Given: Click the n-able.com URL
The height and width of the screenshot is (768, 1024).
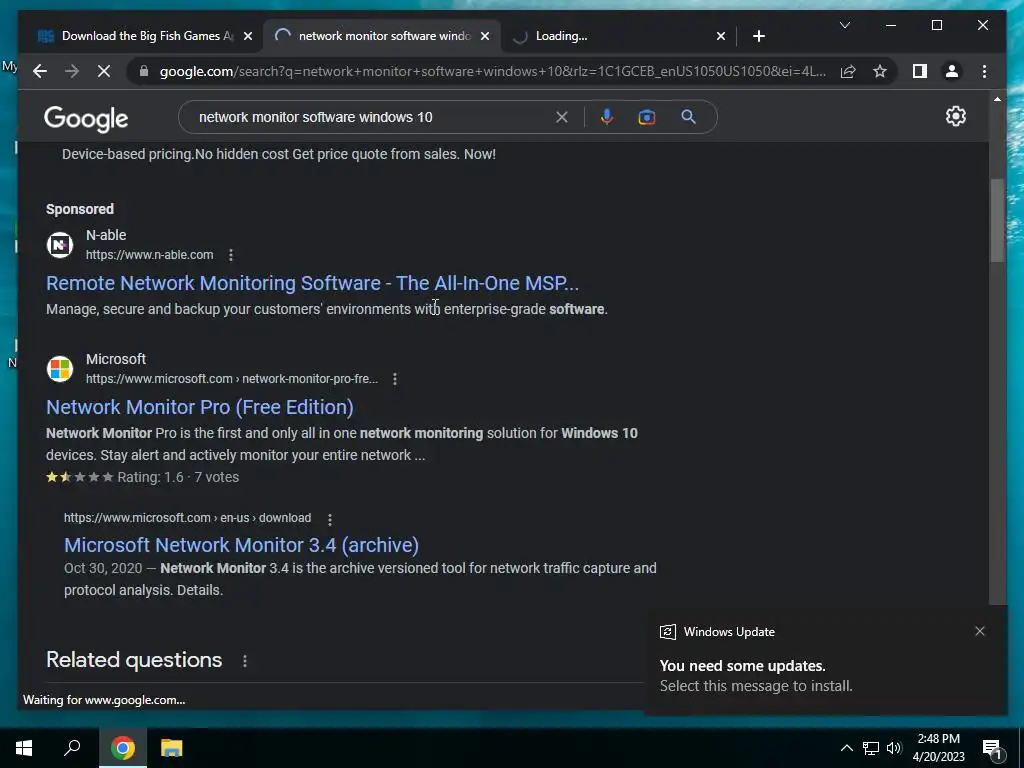Looking at the screenshot, I should pos(150,255).
